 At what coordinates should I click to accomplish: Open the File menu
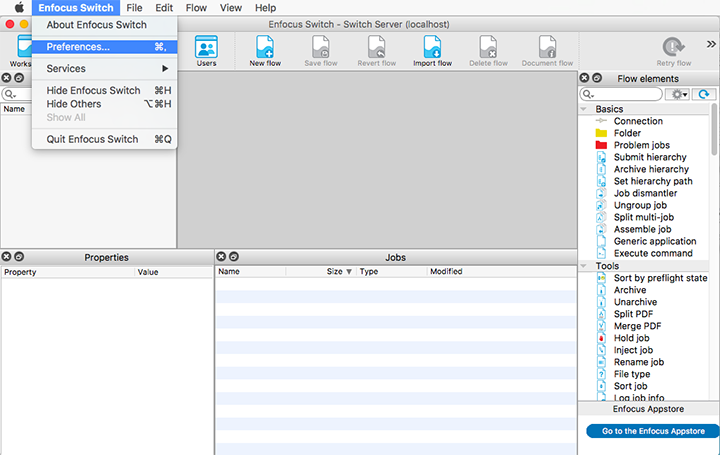(x=134, y=8)
